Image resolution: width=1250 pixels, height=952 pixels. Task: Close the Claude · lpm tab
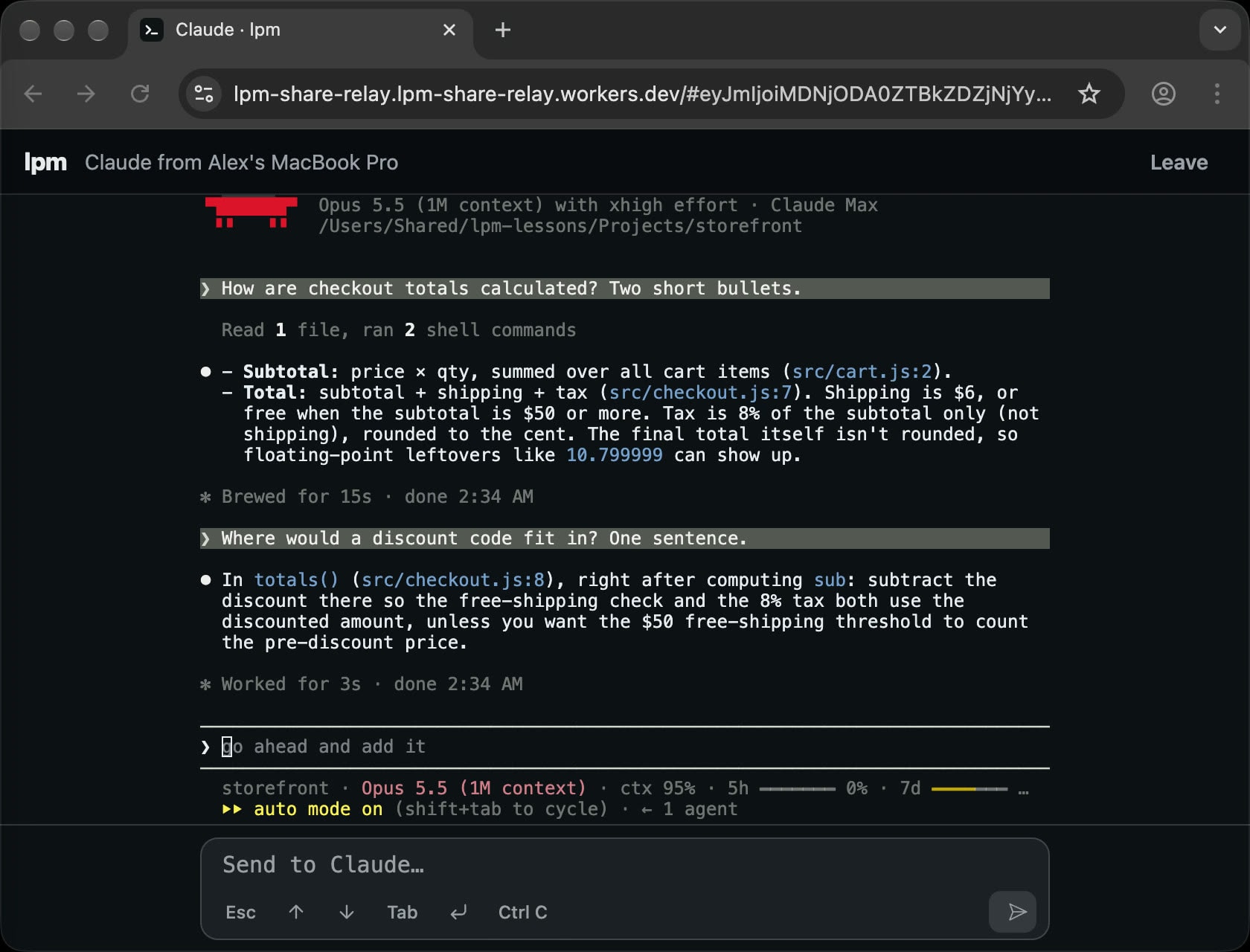(x=449, y=30)
